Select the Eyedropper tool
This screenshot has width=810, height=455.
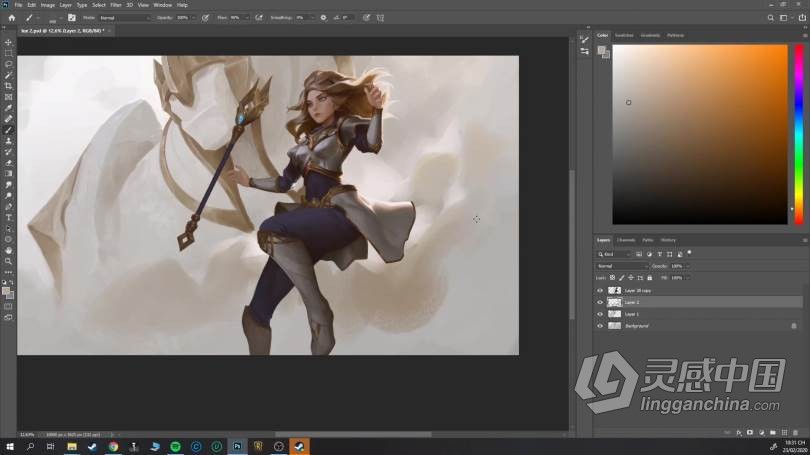[x=8, y=108]
